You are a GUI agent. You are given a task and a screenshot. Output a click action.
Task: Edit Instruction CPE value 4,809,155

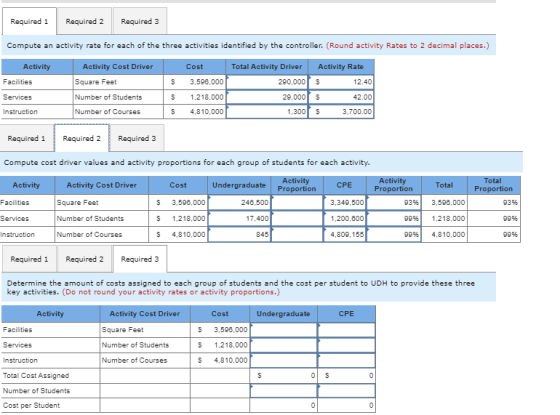pos(345,235)
